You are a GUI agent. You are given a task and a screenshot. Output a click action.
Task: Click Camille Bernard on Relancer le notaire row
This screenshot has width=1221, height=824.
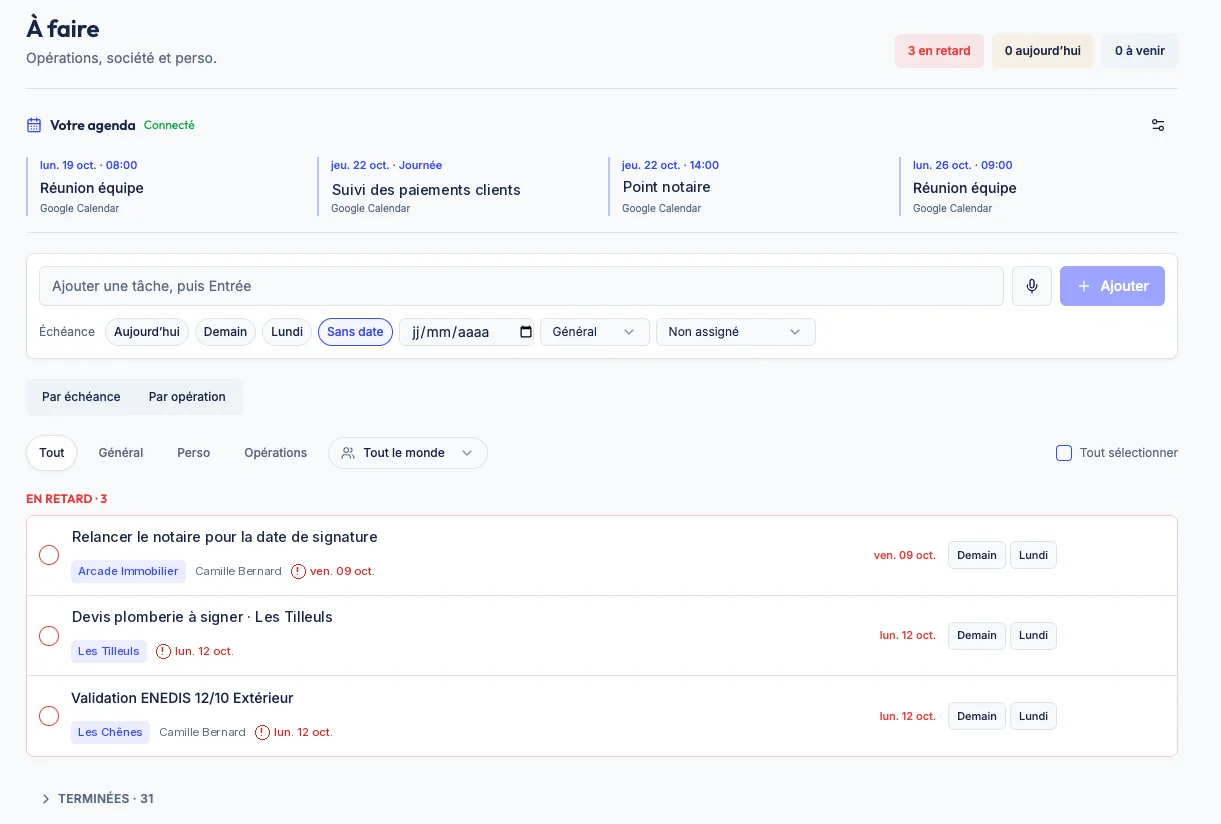pyautogui.click(x=238, y=571)
